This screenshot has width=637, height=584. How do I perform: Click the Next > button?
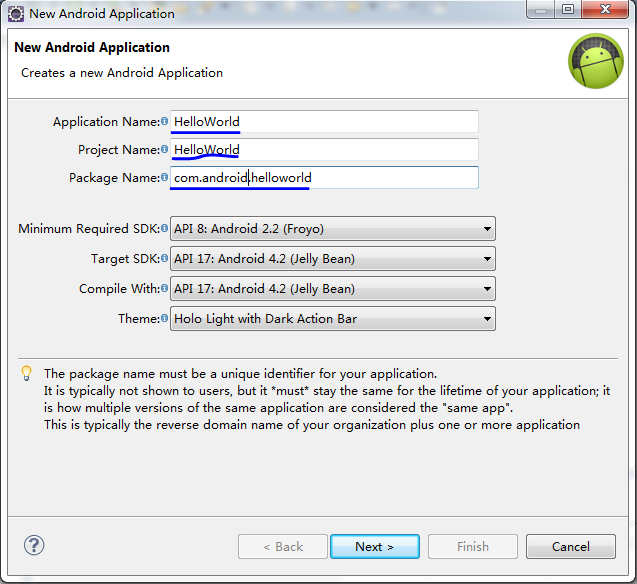tap(375, 547)
